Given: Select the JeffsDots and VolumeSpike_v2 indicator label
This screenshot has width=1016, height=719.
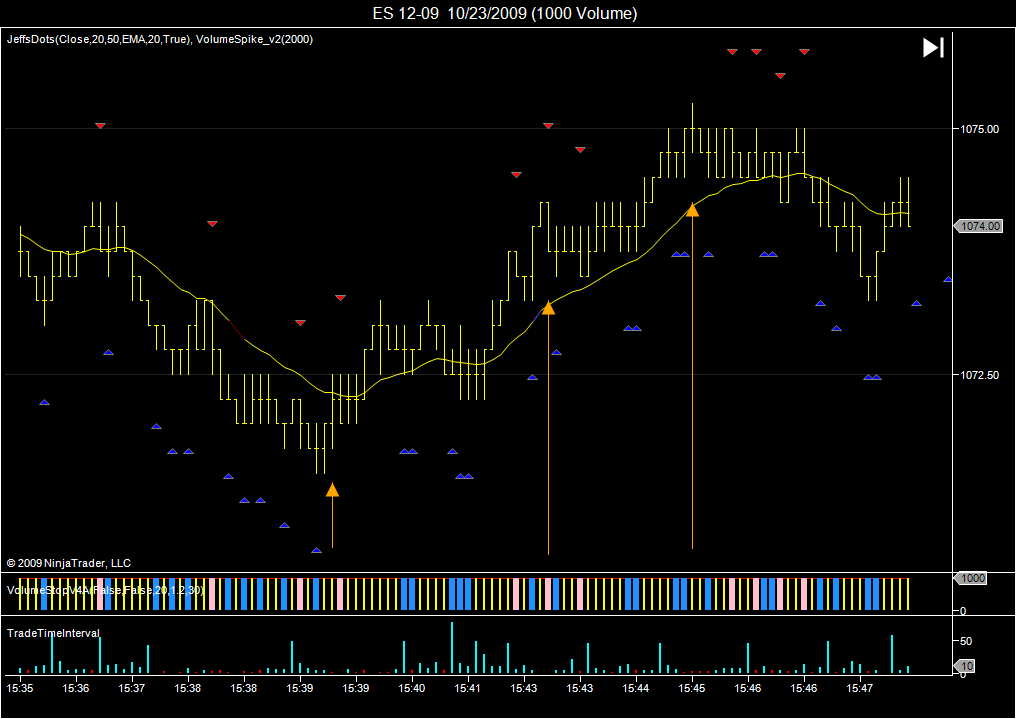Looking at the screenshot, I should tap(160, 40).
